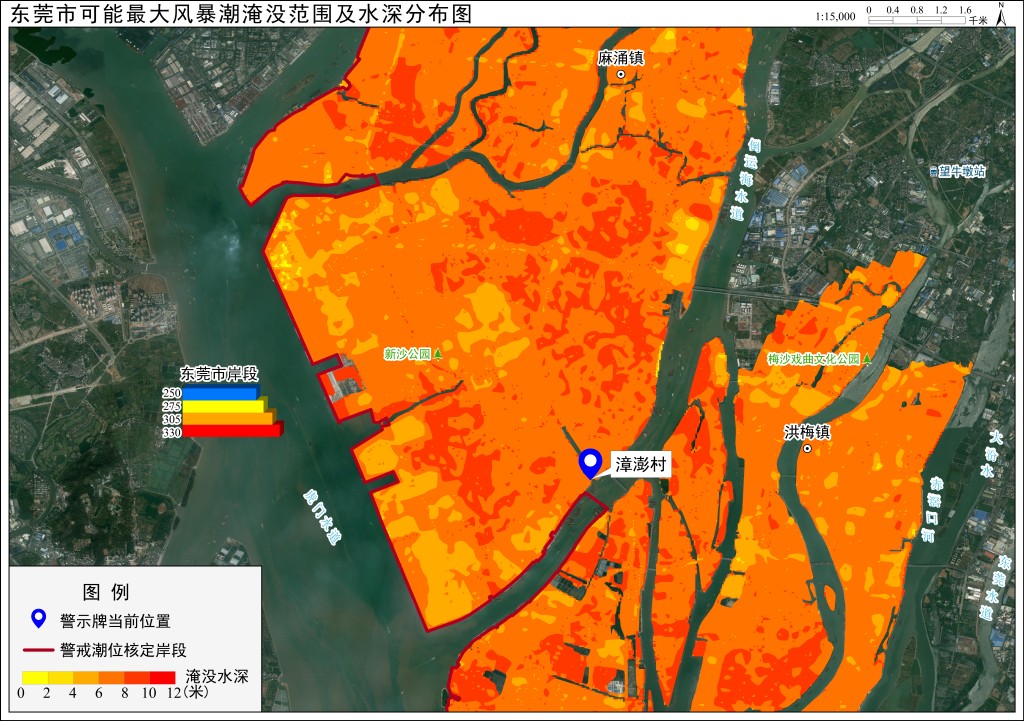Viewport: 1024px width, 721px height.
Task: Click the town marker dot under 洪梅镇
Action: tap(807, 449)
